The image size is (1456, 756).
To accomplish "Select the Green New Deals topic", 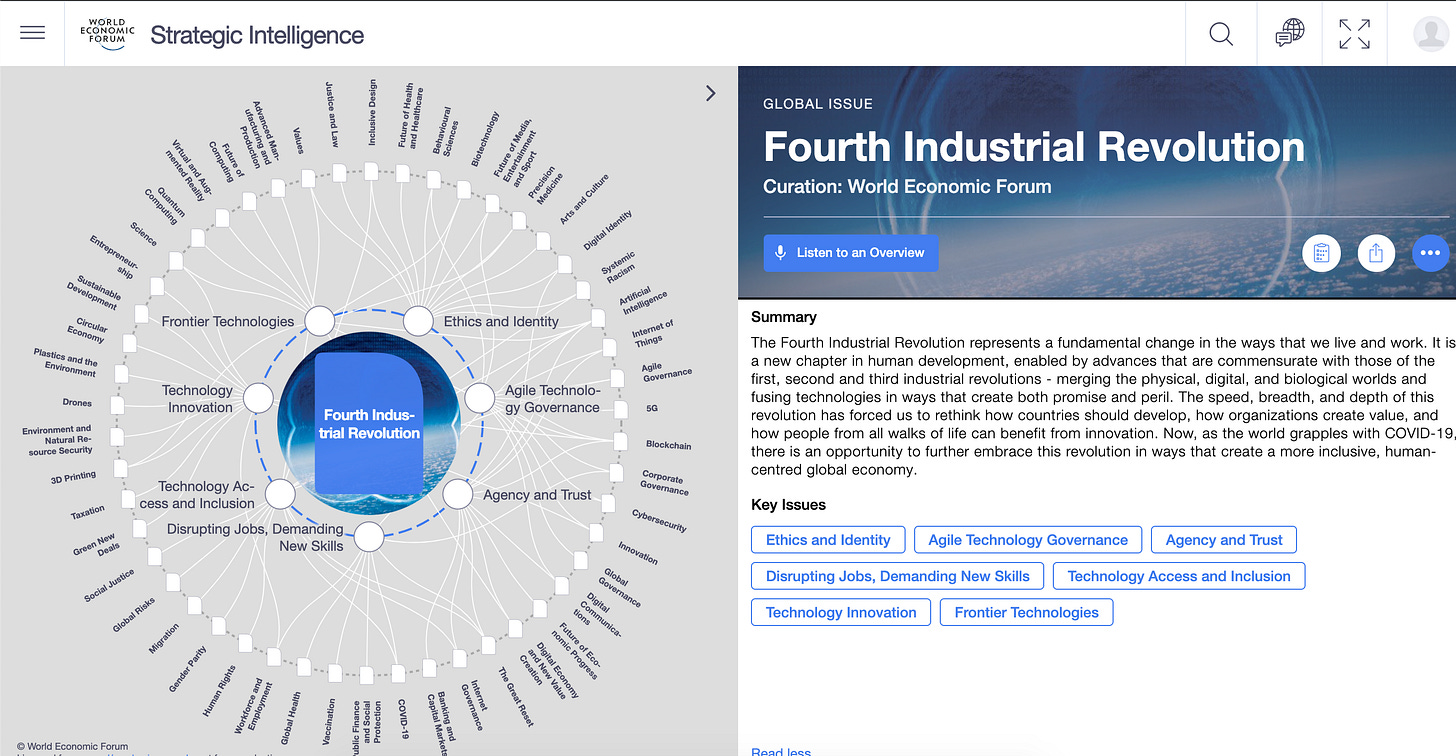I will point(96,546).
